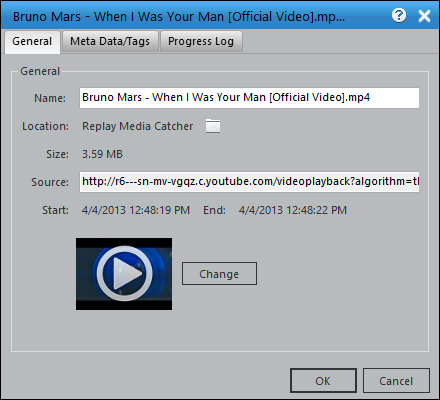Screen dimensions: 440x400
Task: Switch to the Meta Data/Tags tab
Action: tap(110, 41)
